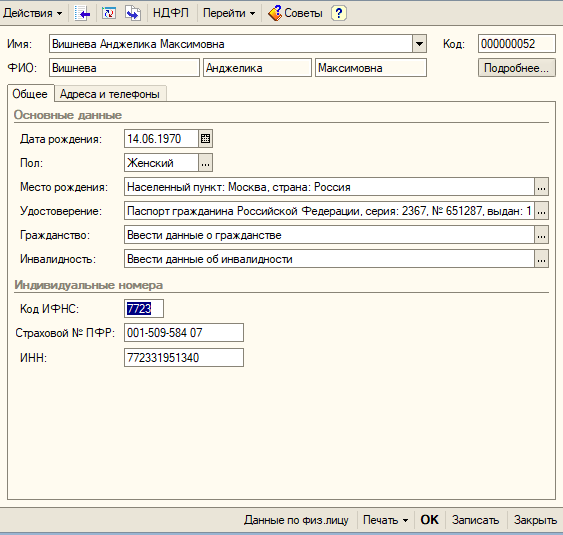Click the Подробнее... button

click(516, 68)
